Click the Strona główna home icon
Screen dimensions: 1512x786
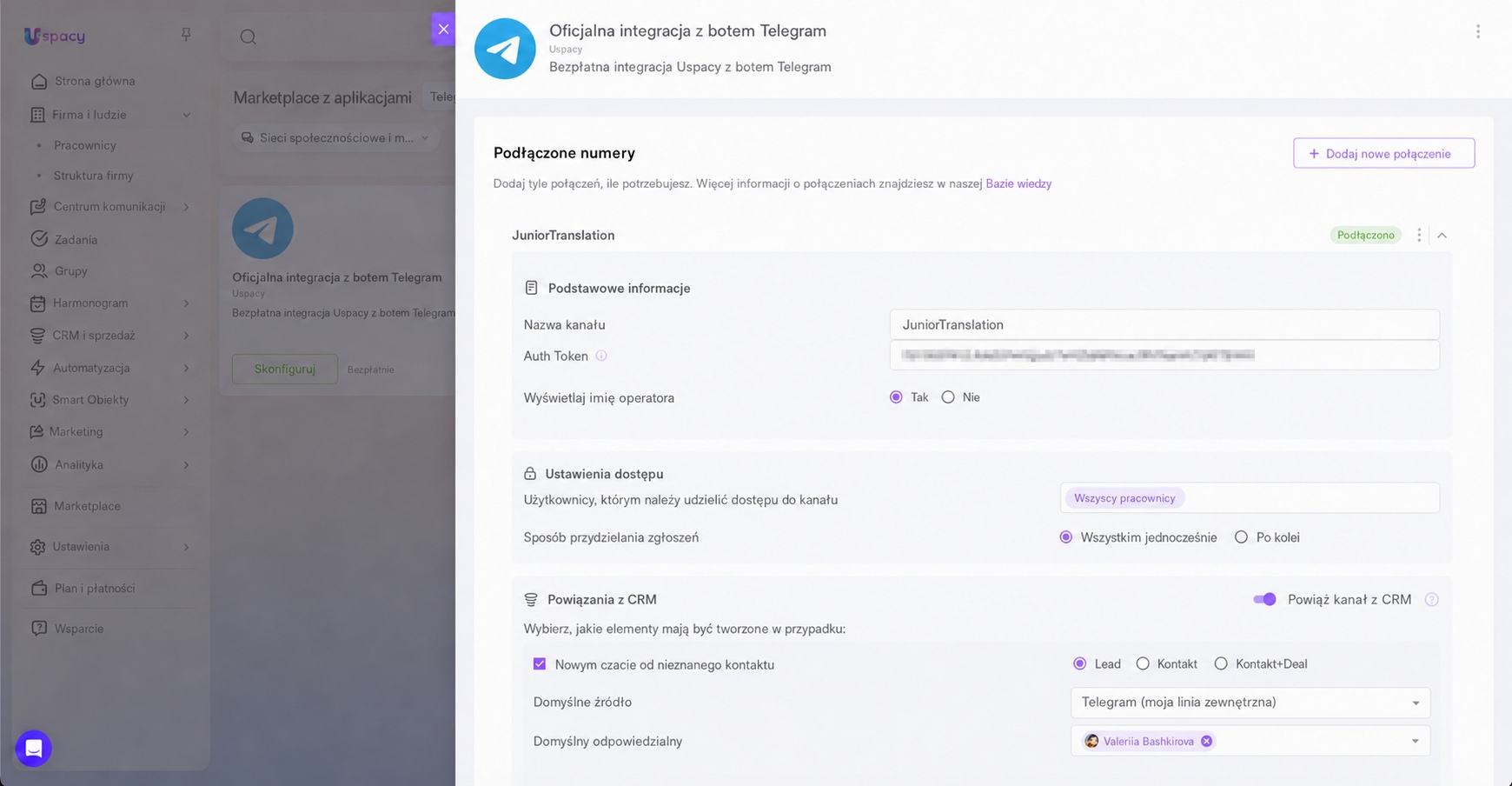pos(39,82)
